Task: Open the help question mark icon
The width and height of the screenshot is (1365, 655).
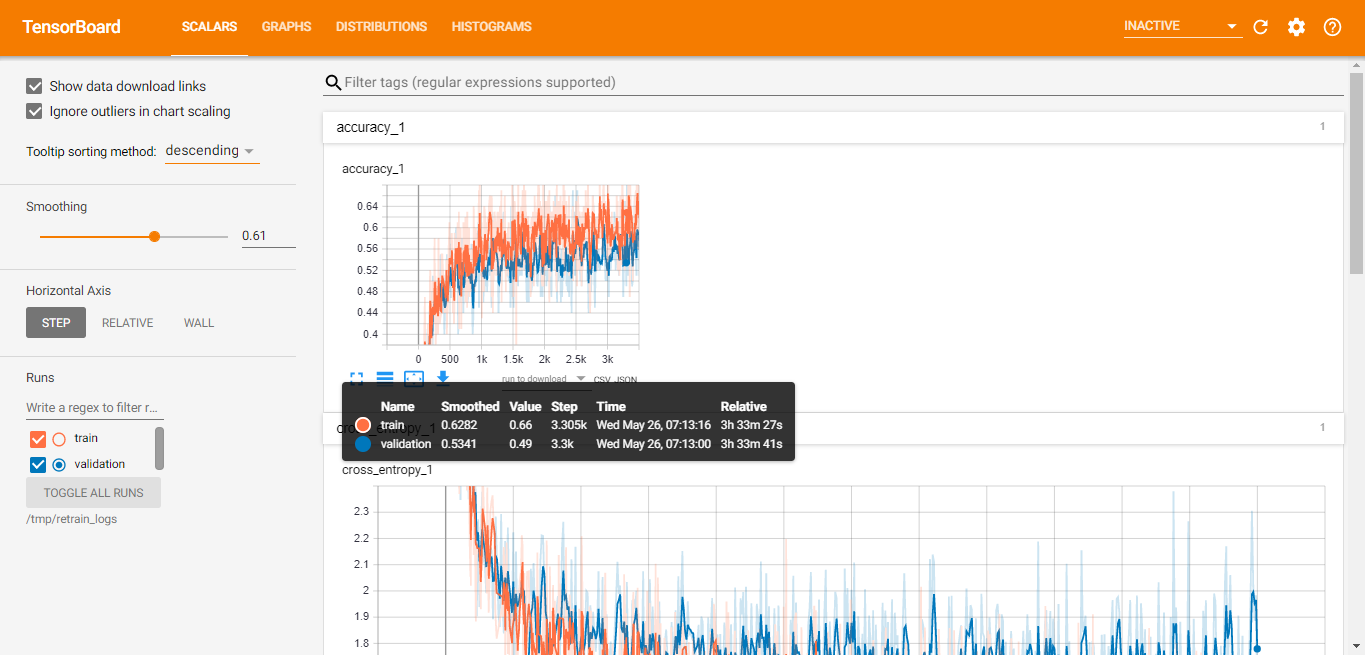Action: coord(1332,27)
